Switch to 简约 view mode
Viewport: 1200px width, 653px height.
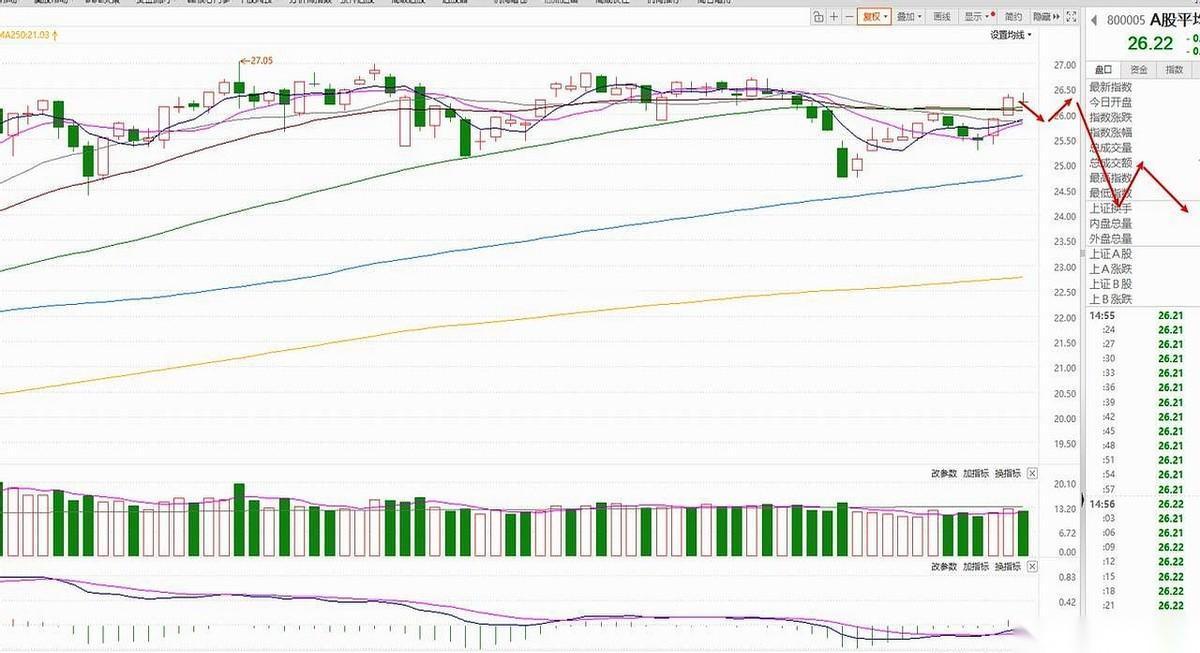(1013, 17)
